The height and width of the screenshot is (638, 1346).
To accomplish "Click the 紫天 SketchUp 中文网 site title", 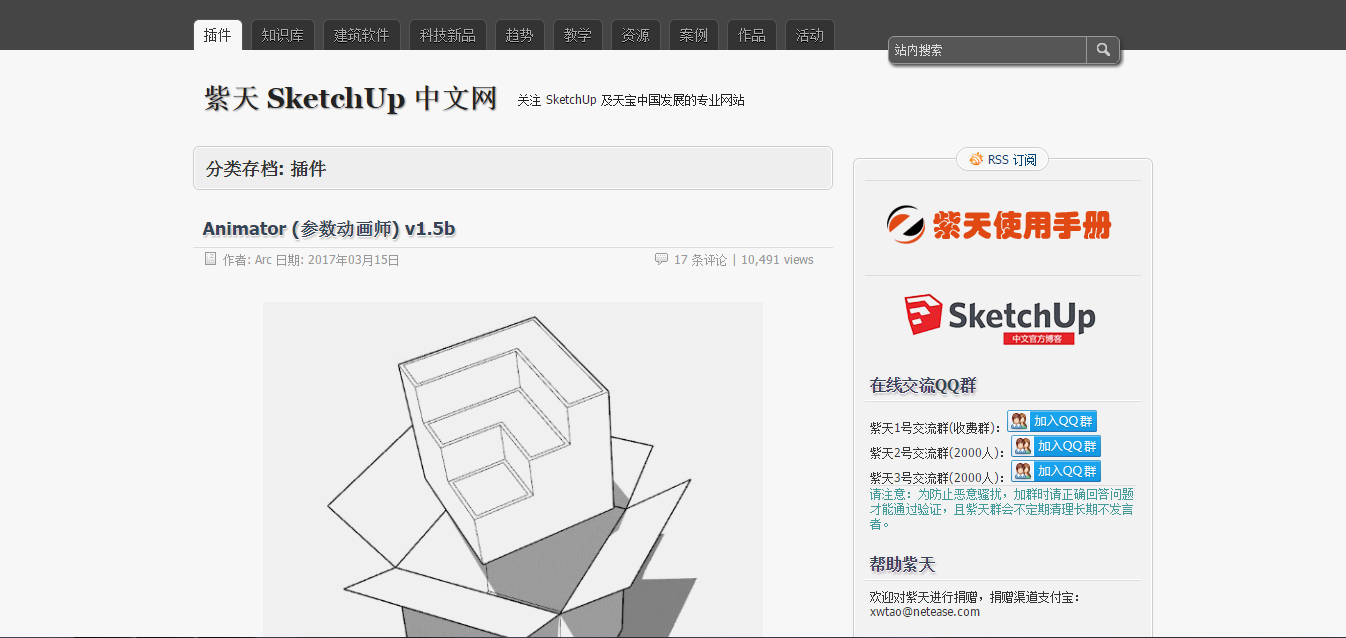I will coord(351,99).
